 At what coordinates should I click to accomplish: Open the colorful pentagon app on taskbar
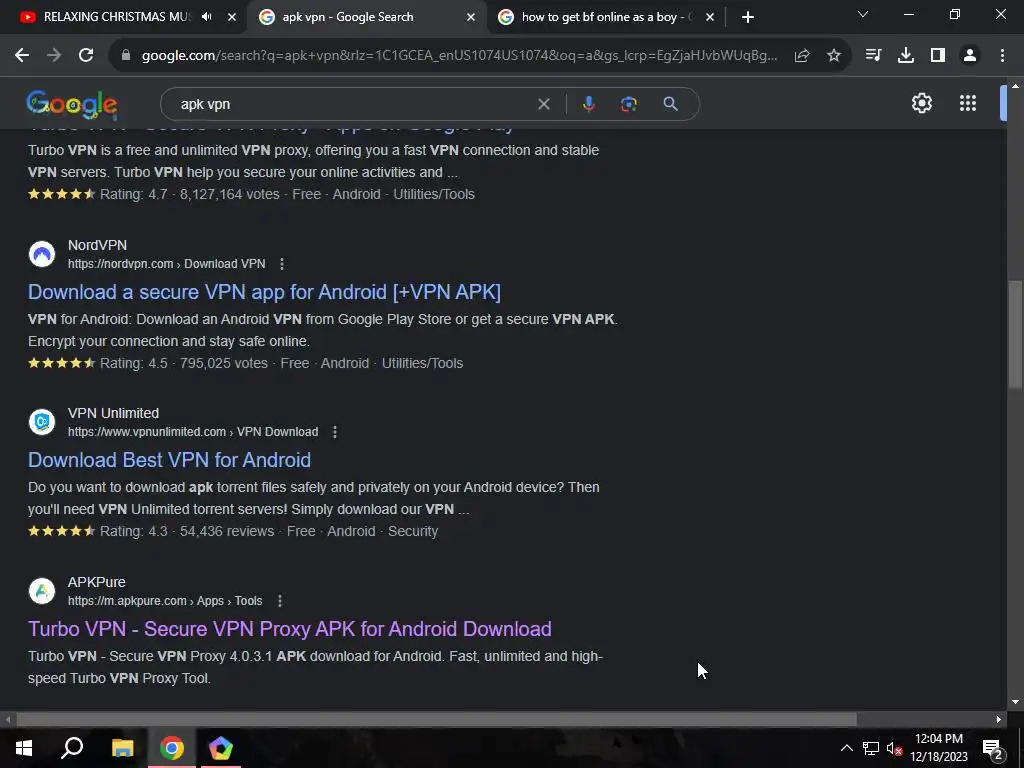[221, 748]
